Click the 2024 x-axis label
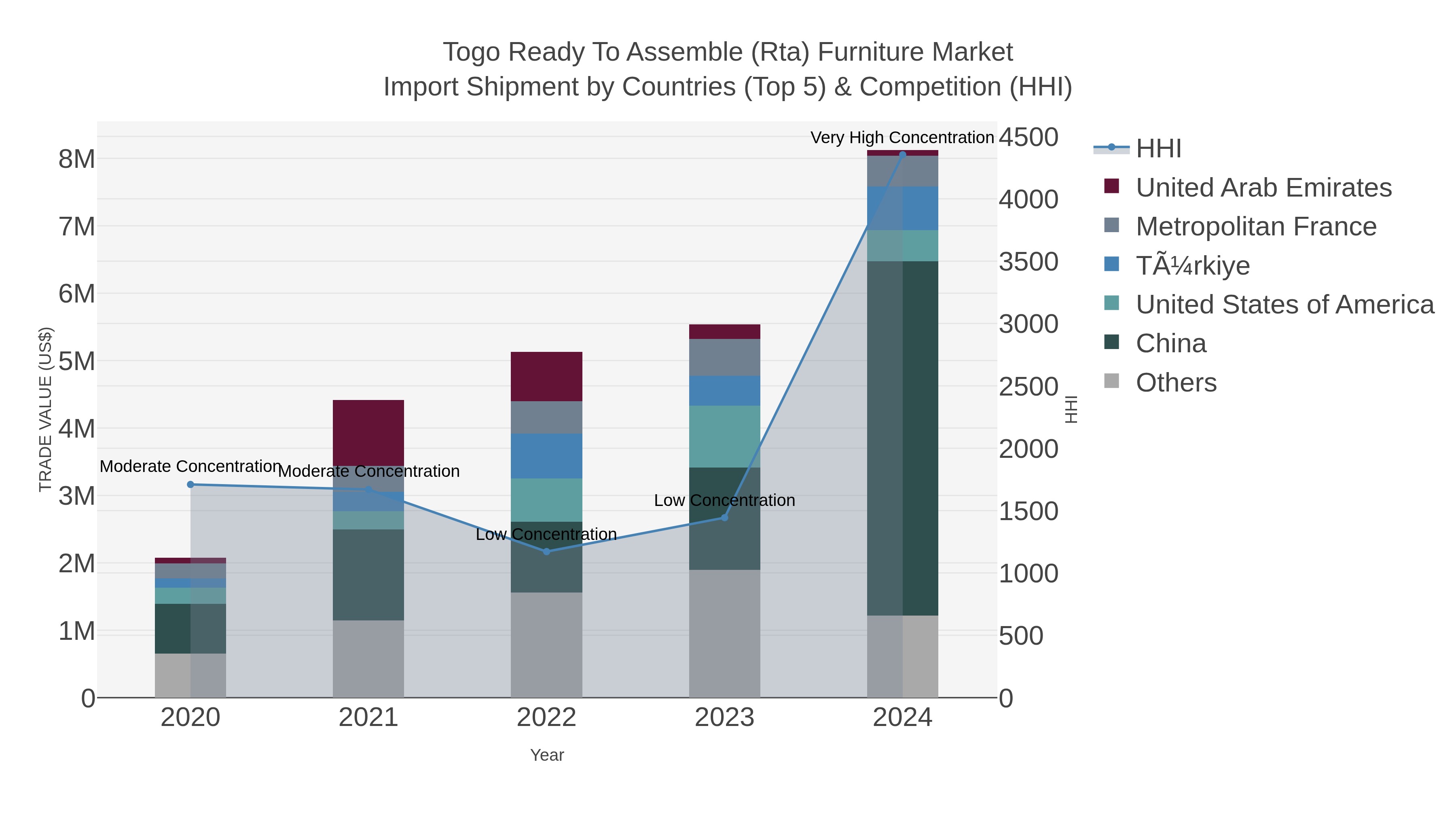Viewport: 1456px width, 819px height. (903, 717)
